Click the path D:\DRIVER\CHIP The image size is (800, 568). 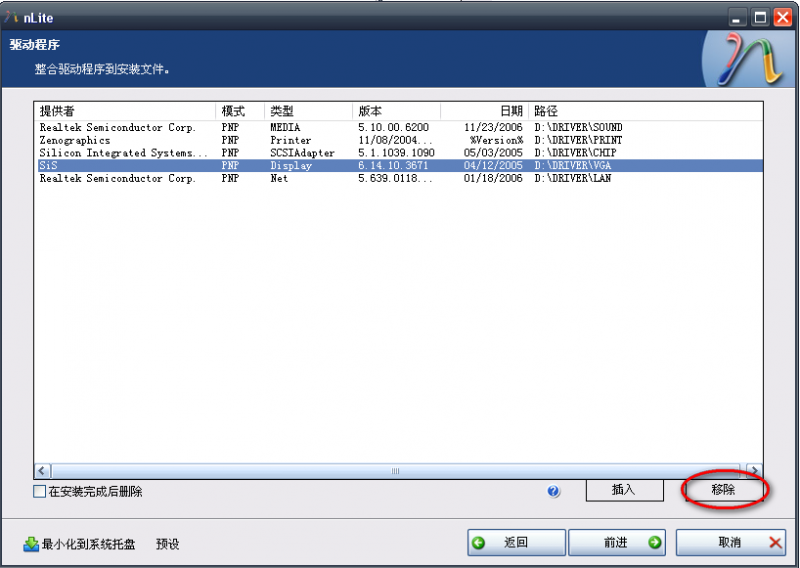(x=575, y=153)
